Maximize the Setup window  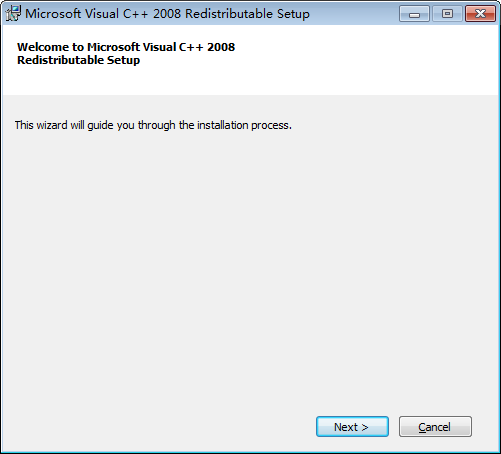pos(447,14)
